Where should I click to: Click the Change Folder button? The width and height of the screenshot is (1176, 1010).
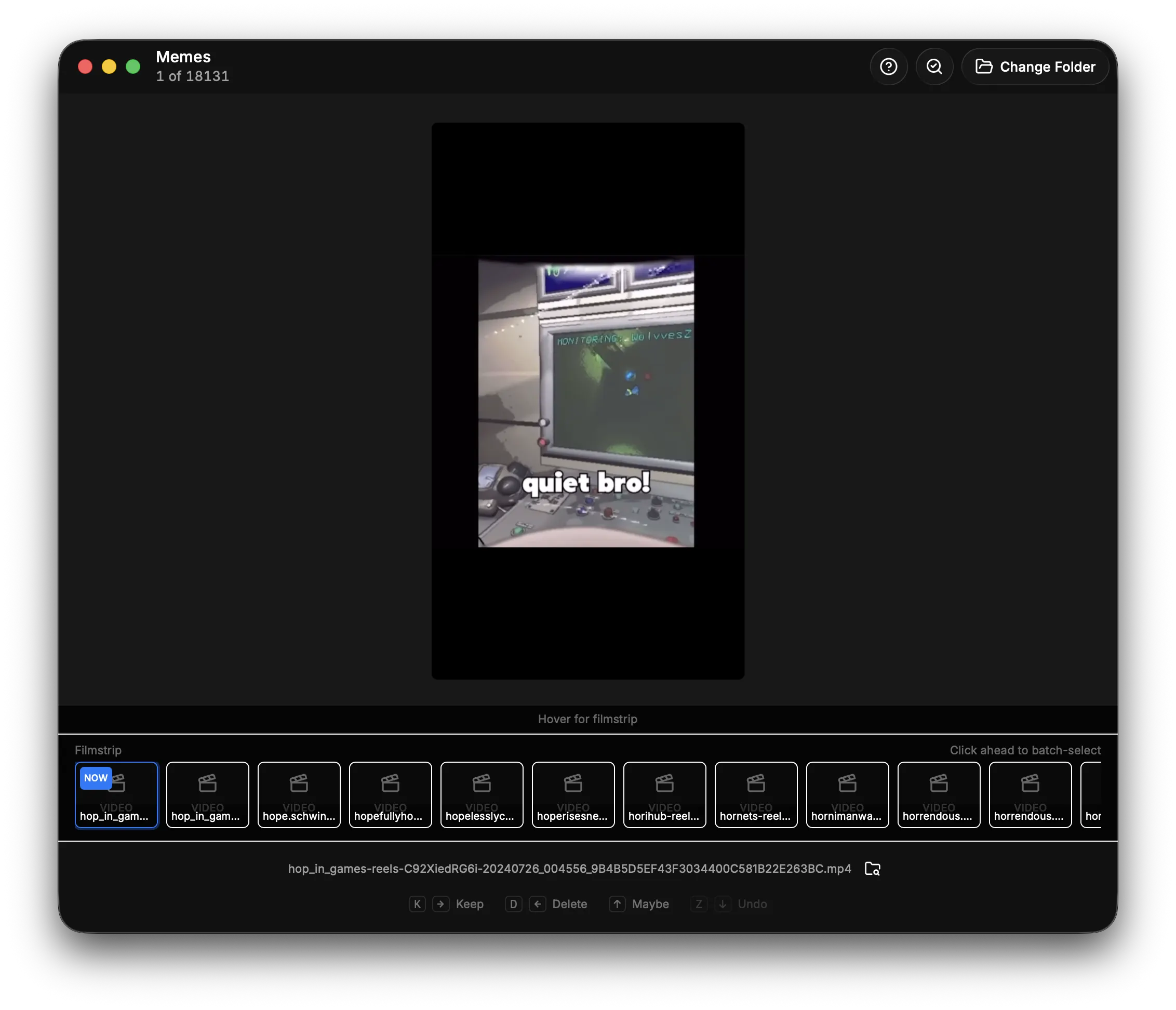click(x=1035, y=67)
